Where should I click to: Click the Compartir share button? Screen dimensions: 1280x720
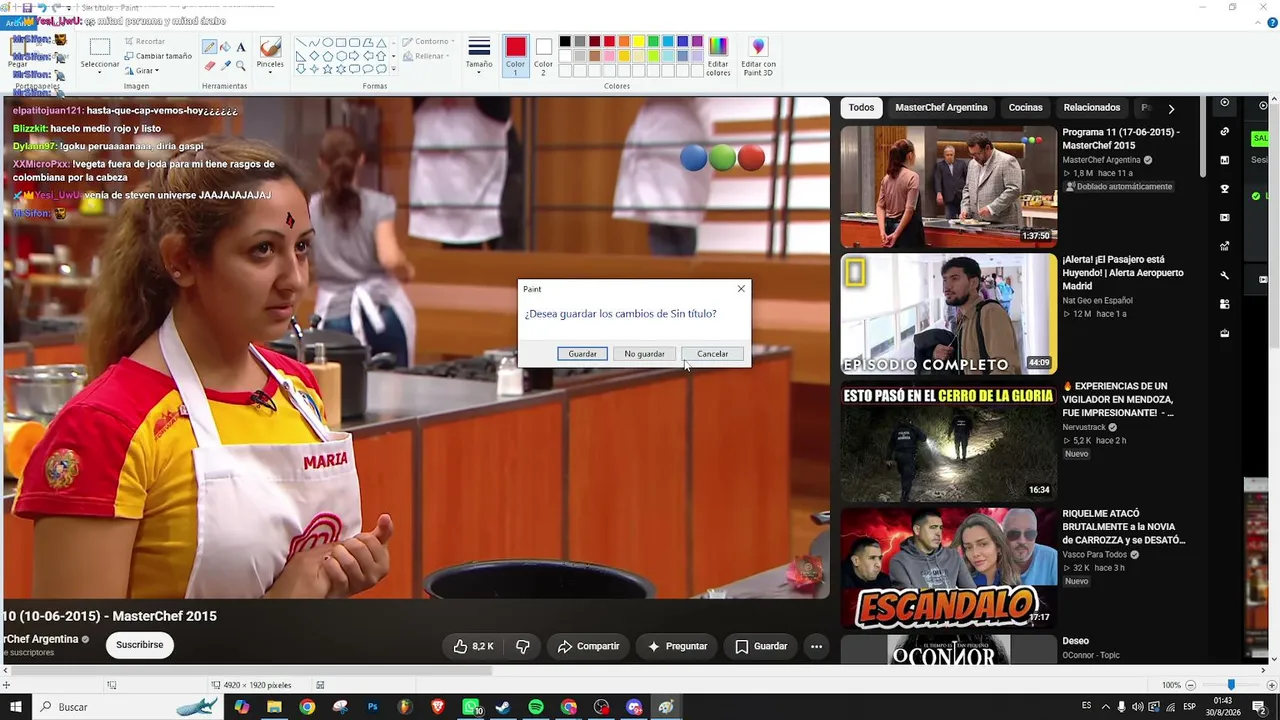[x=588, y=646]
